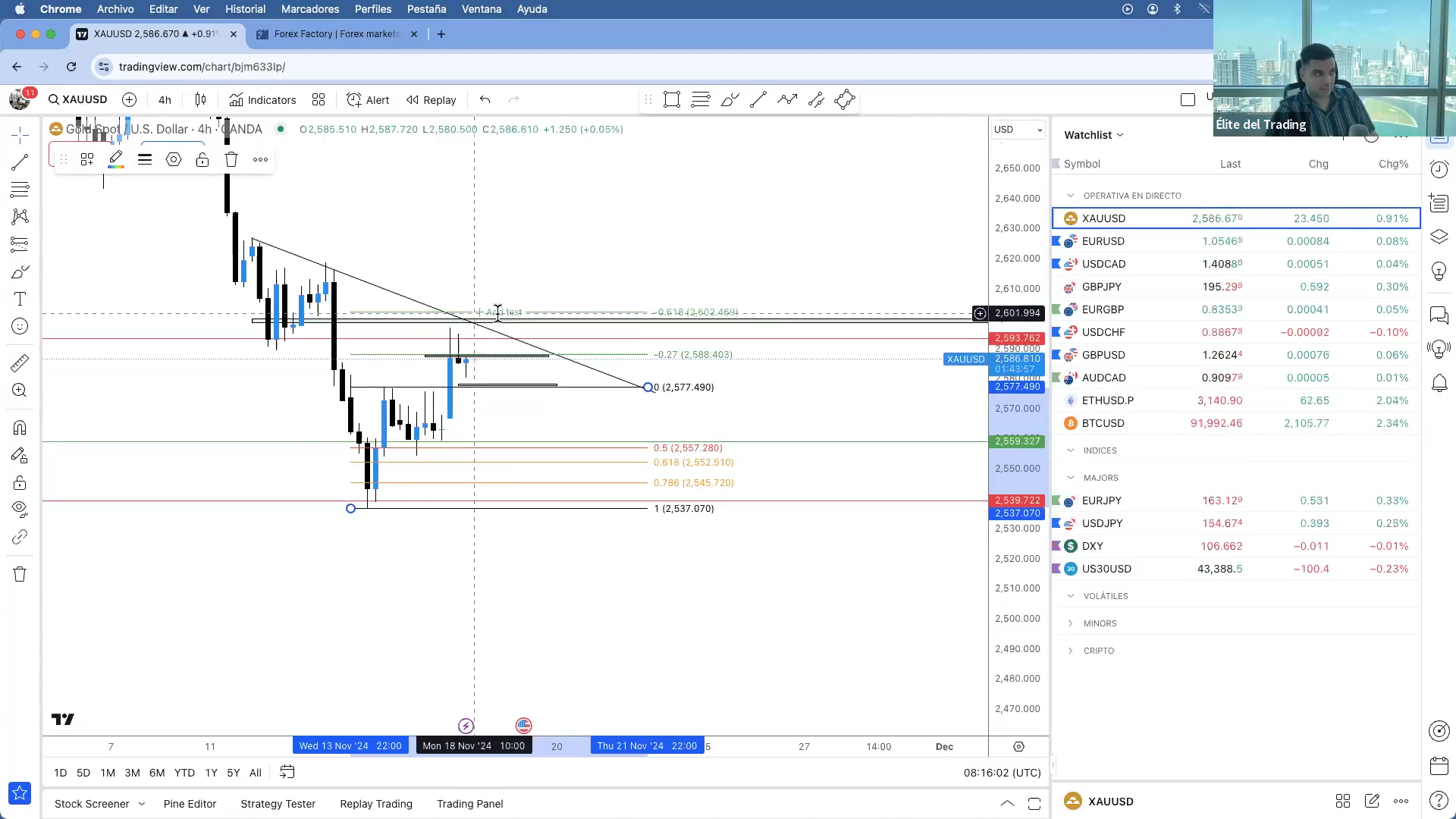Open drawing settings hexagon icon

coord(174,159)
